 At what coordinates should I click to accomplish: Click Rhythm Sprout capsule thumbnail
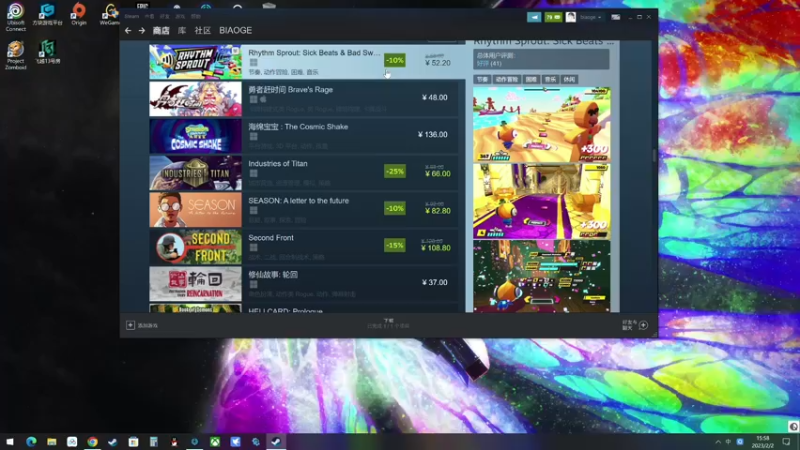[195, 61]
